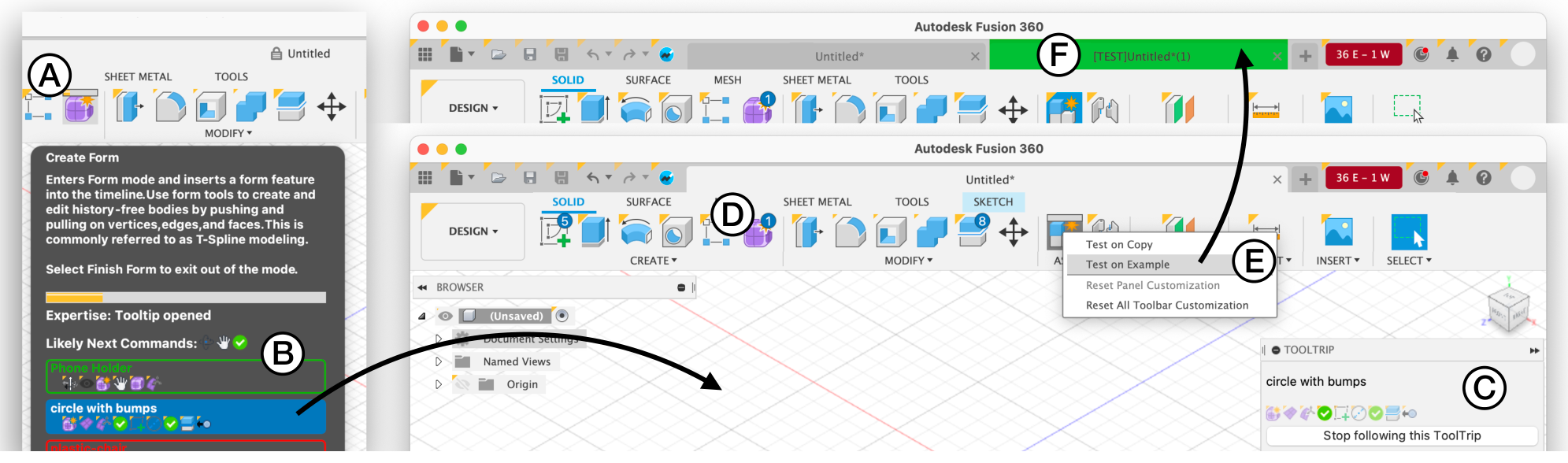Click Extrude icon in top window

[595, 108]
